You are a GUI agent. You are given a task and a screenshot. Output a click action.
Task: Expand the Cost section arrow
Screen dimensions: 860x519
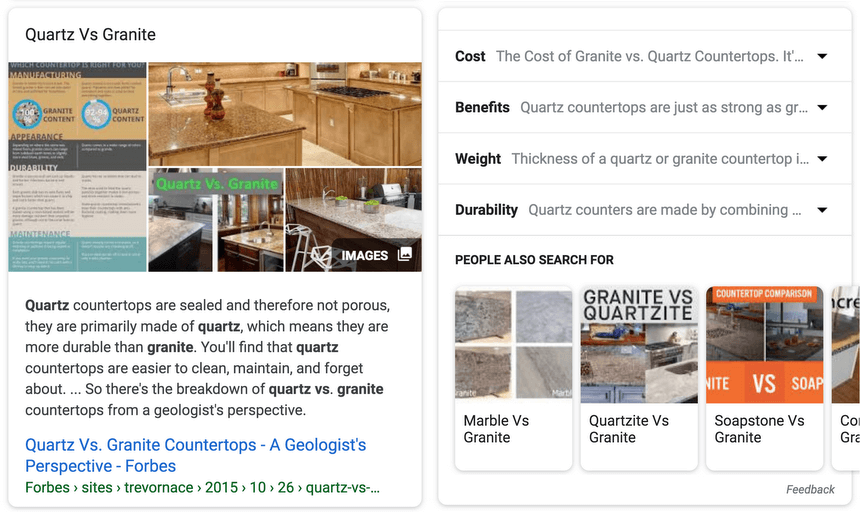822,57
